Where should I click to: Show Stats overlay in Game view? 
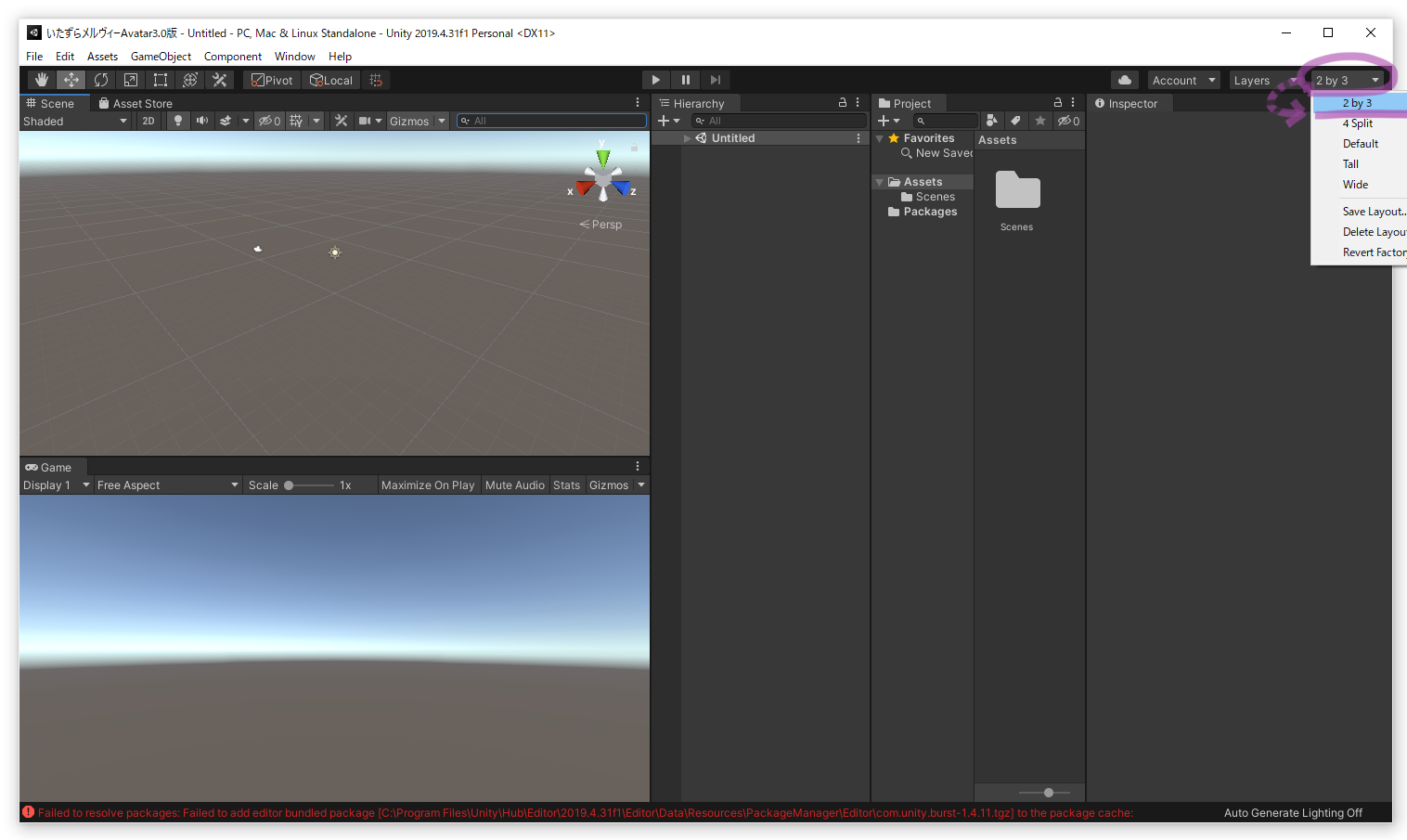pyautogui.click(x=566, y=485)
